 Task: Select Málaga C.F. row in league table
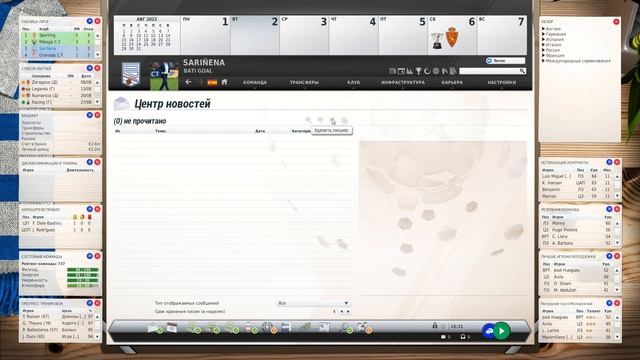(x=58, y=42)
